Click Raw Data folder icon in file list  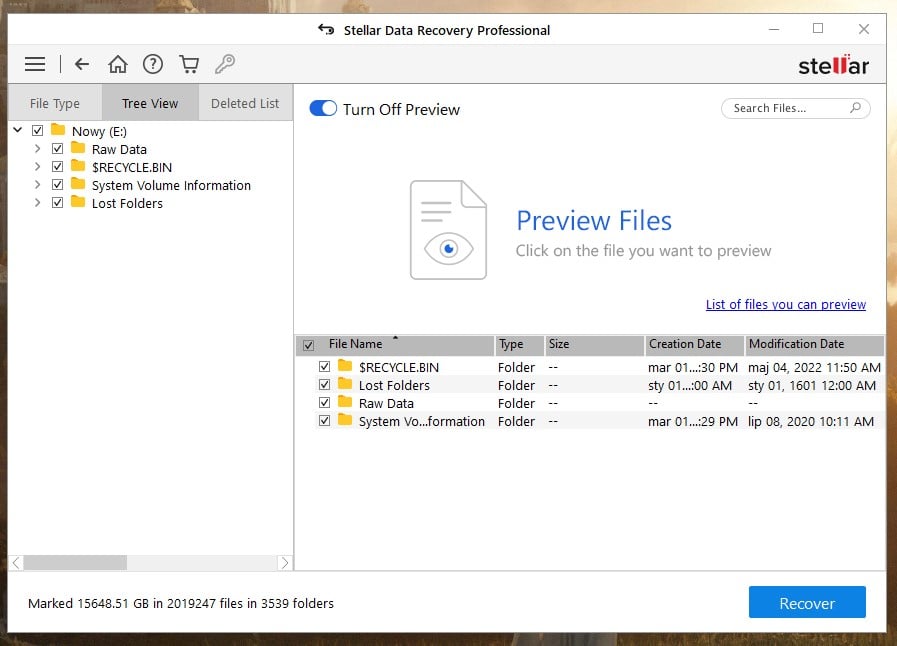(345, 402)
